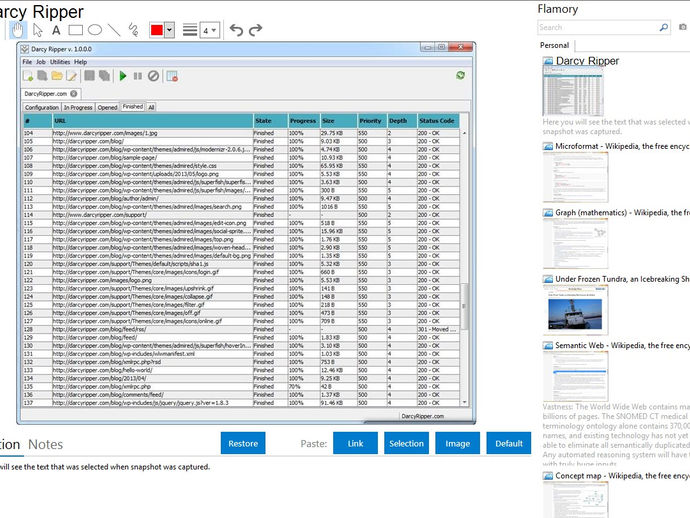Click the Selection paste button
Screen dimensions: 690x518
click(407, 443)
